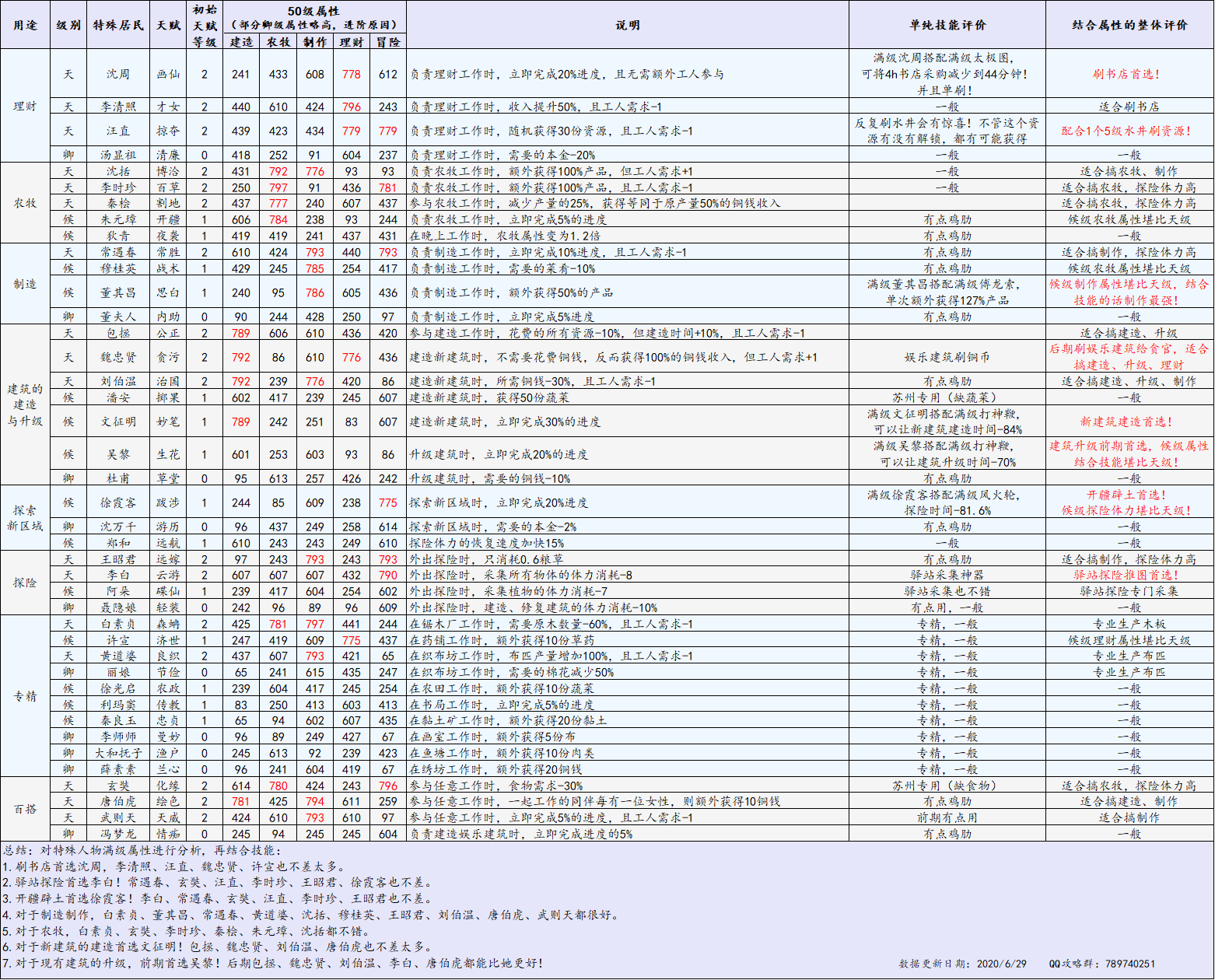This screenshot has height=980, width=1215.
Task: Select the 云游 talent cell
Action: [168, 575]
